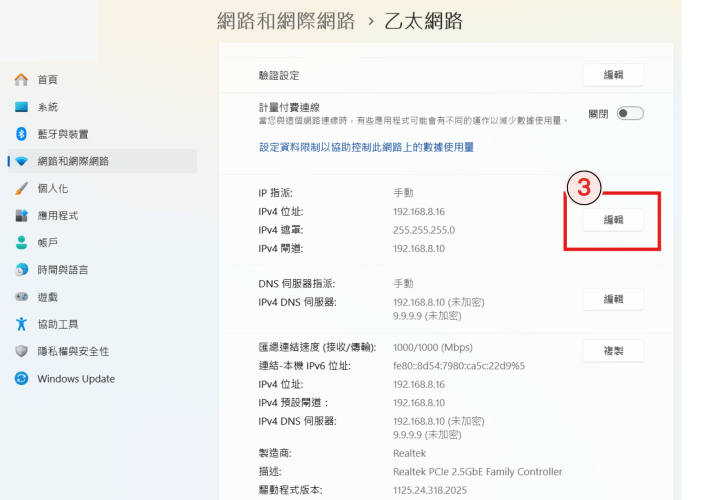Viewport: 707px width, 500px height.
Task: Open 系統 settings page
Action: (102, 107)
